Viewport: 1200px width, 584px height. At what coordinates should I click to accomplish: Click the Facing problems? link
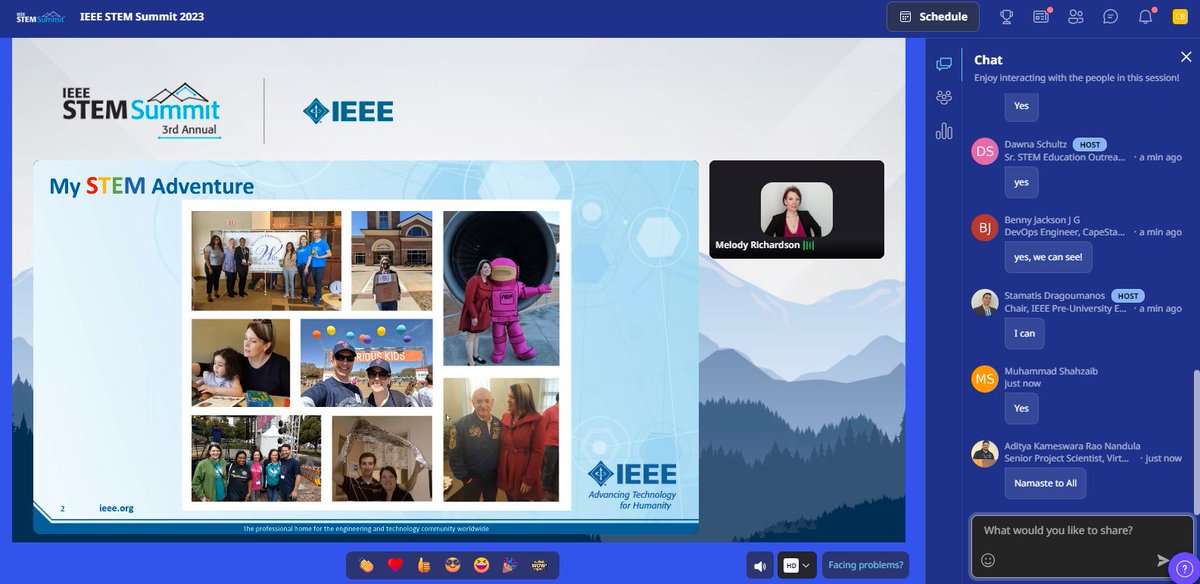(866, 565)
